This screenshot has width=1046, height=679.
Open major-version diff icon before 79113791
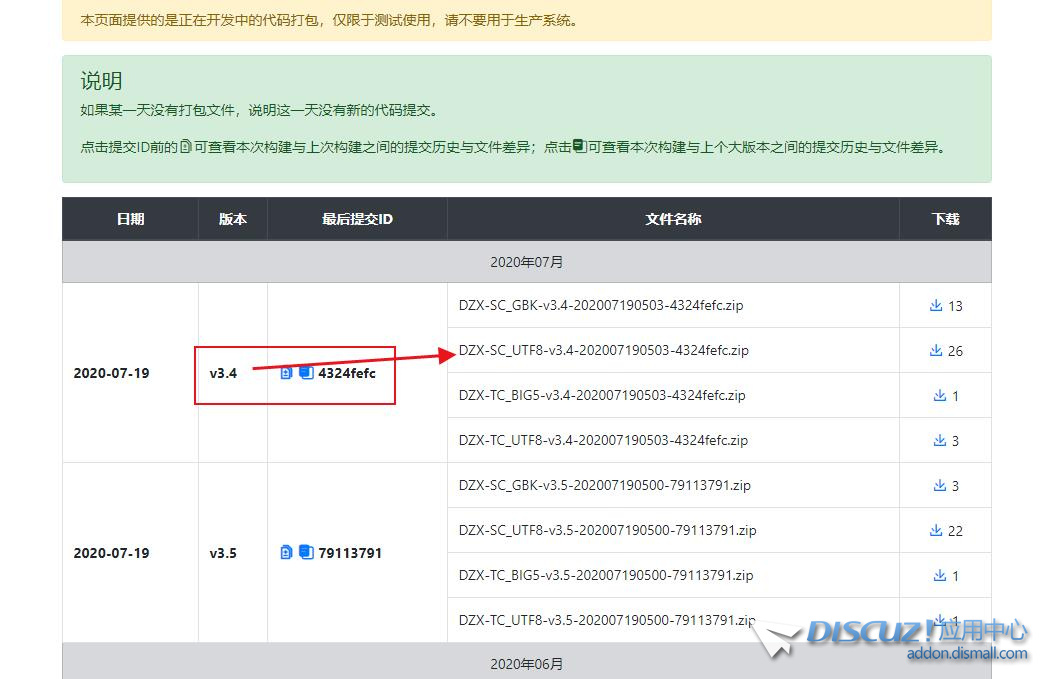tap(306, 553)
